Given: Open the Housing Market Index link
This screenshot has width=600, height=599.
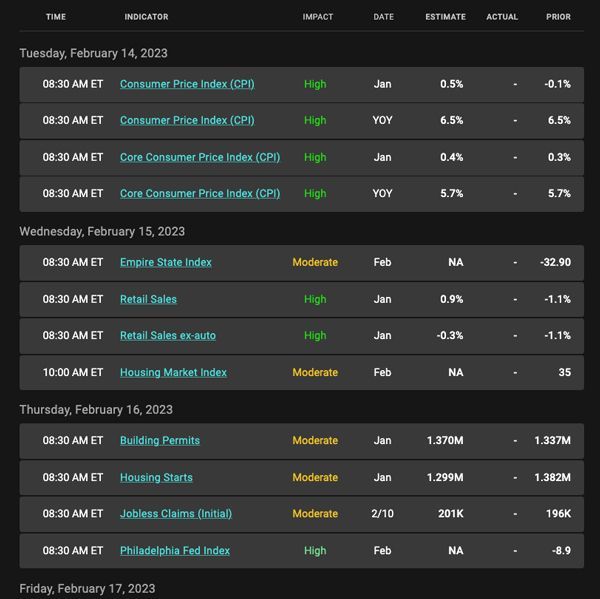Looking at the screenshot, I should pos(173,372).
